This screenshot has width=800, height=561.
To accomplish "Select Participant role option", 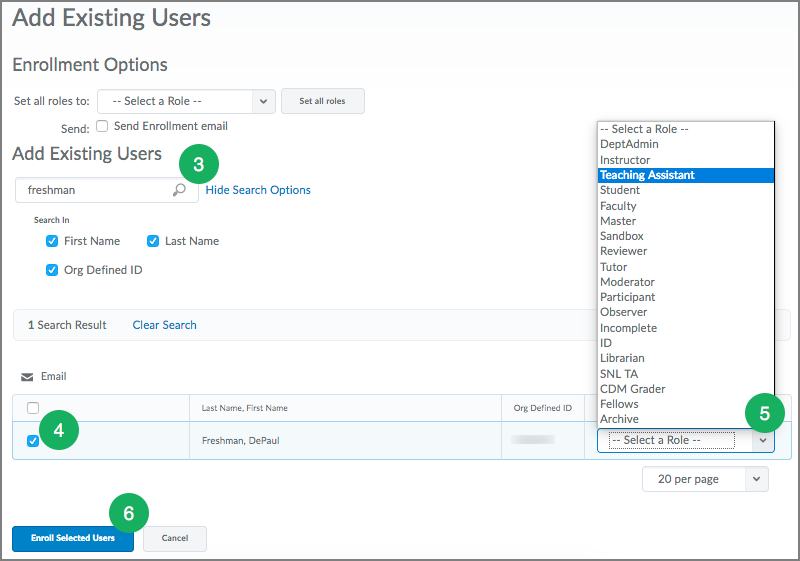I will tap(686, 297).
